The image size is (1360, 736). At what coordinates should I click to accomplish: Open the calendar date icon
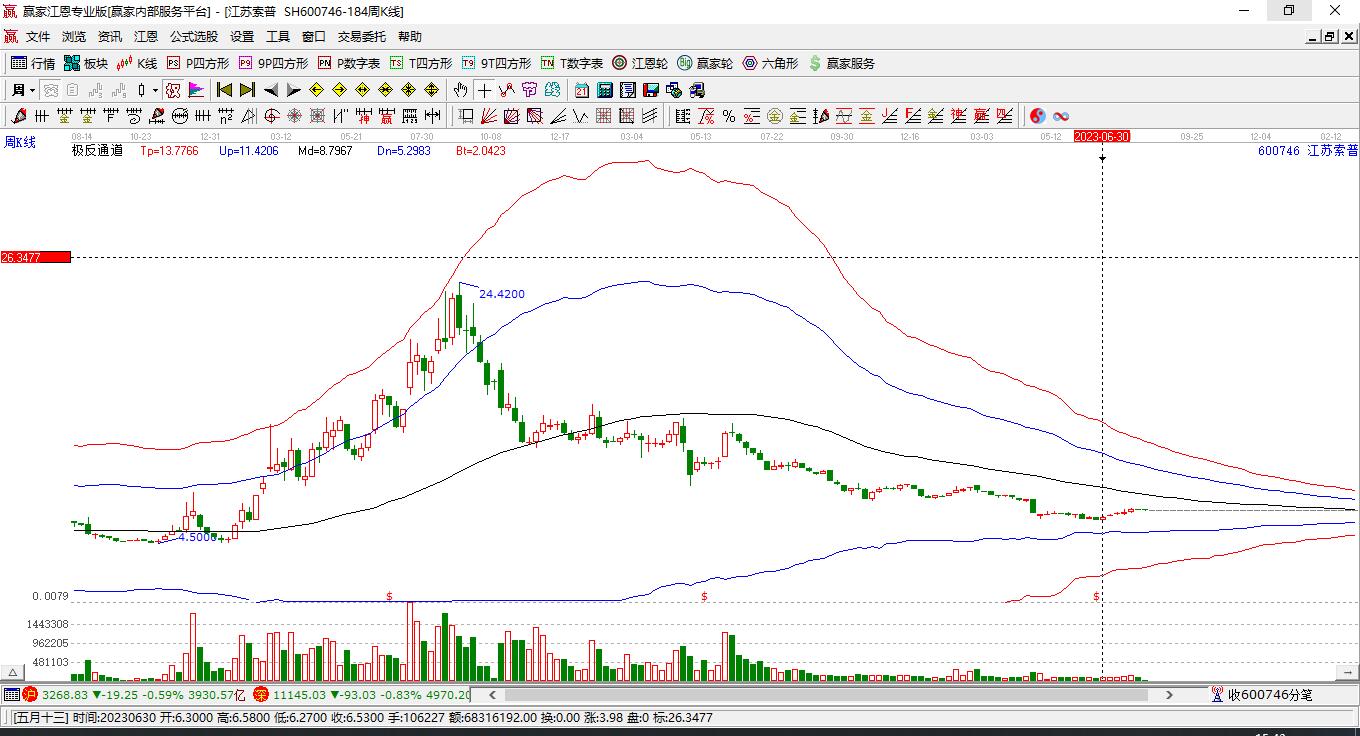point(582,90)
